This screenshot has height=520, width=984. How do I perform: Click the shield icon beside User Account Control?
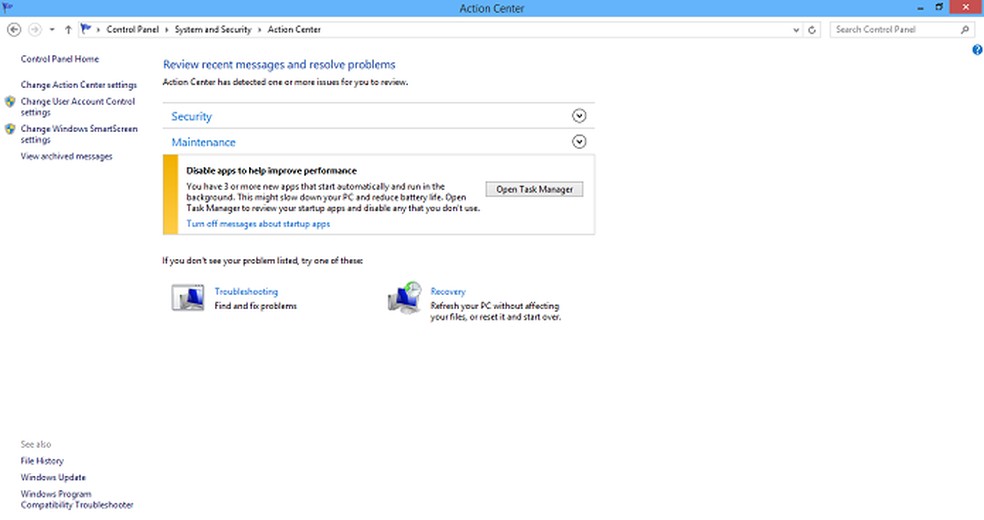[x=10, y=102]
